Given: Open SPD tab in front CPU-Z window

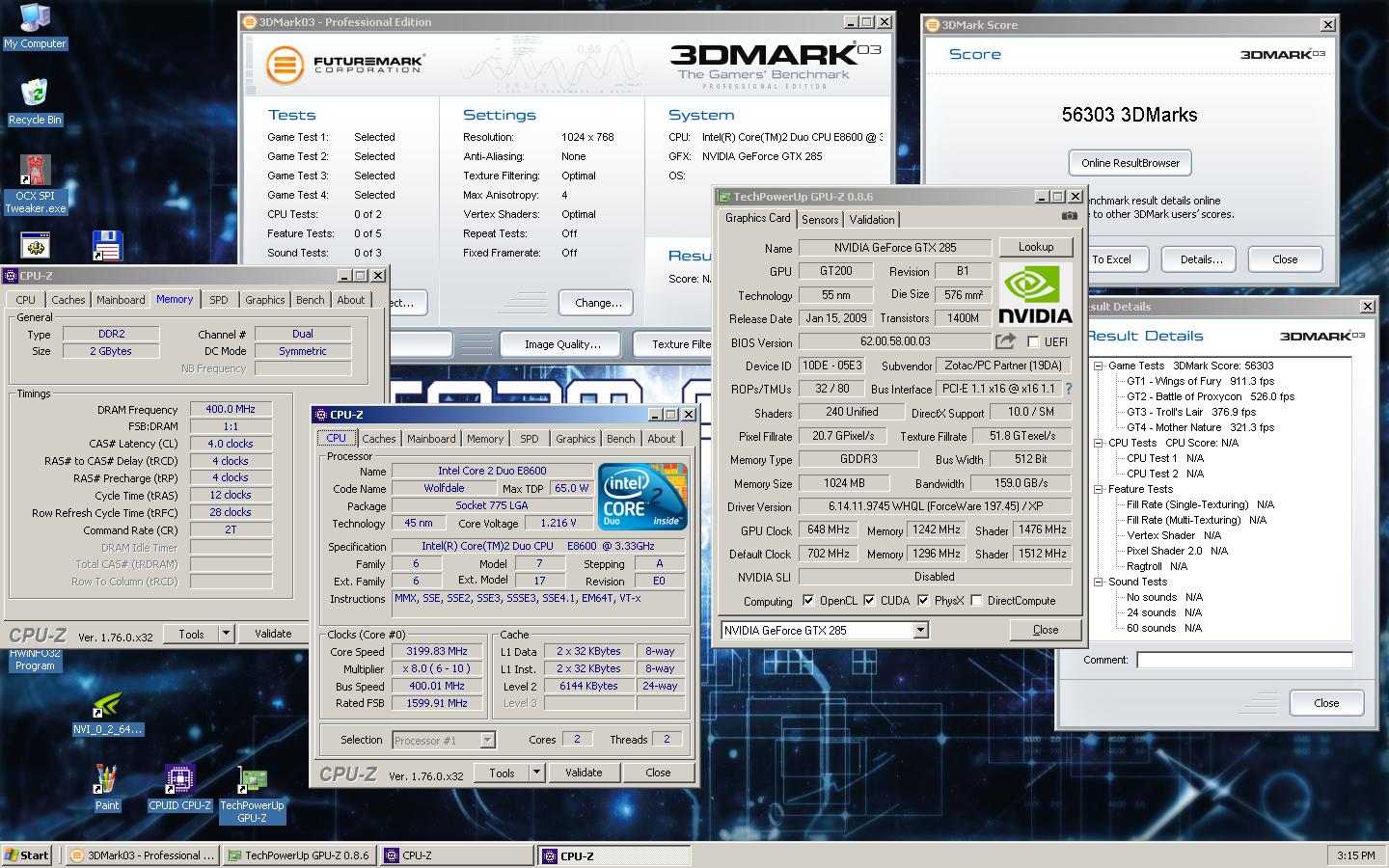Looking at the screenshot, I should (530, 439).
